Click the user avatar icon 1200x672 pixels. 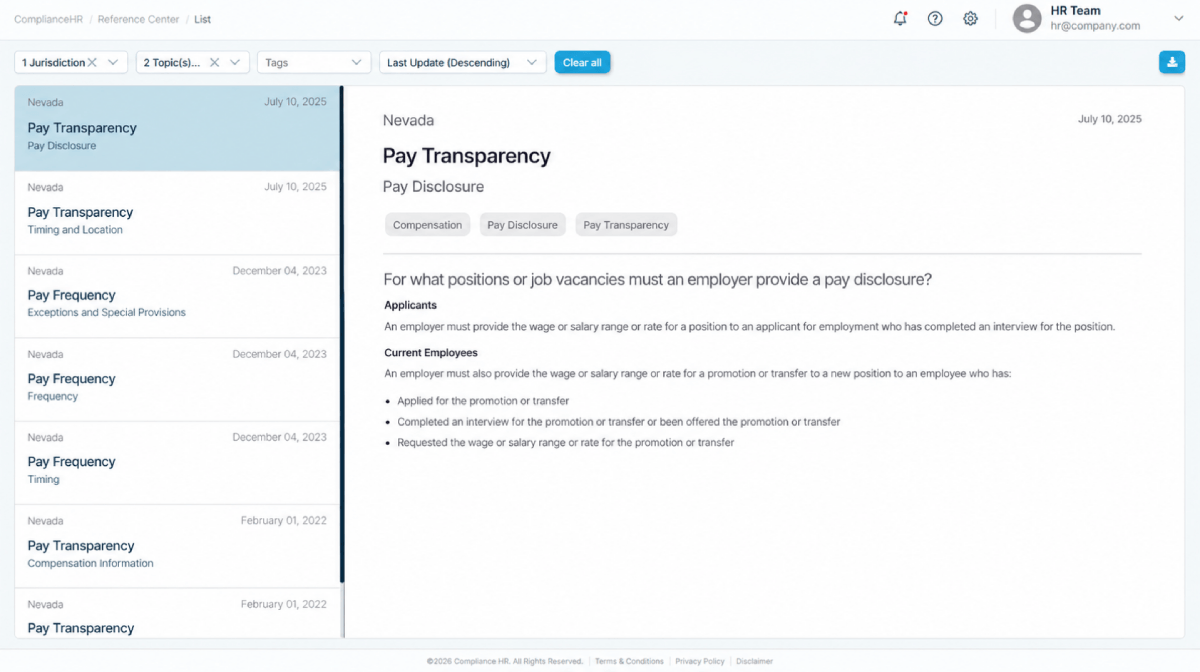pyautogui.click(x=1027, y=18)
